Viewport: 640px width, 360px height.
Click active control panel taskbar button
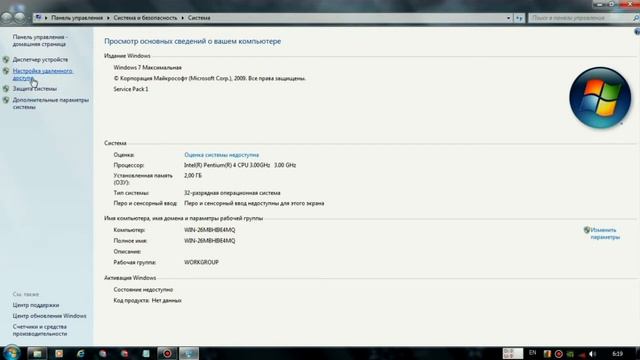pyautogui.click(x=189, y=353)
